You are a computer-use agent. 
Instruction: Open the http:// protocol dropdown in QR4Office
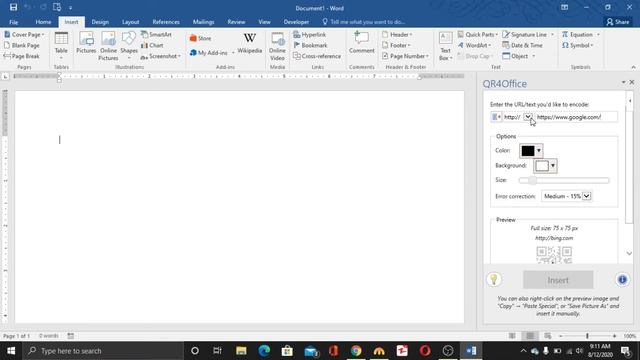528,117
